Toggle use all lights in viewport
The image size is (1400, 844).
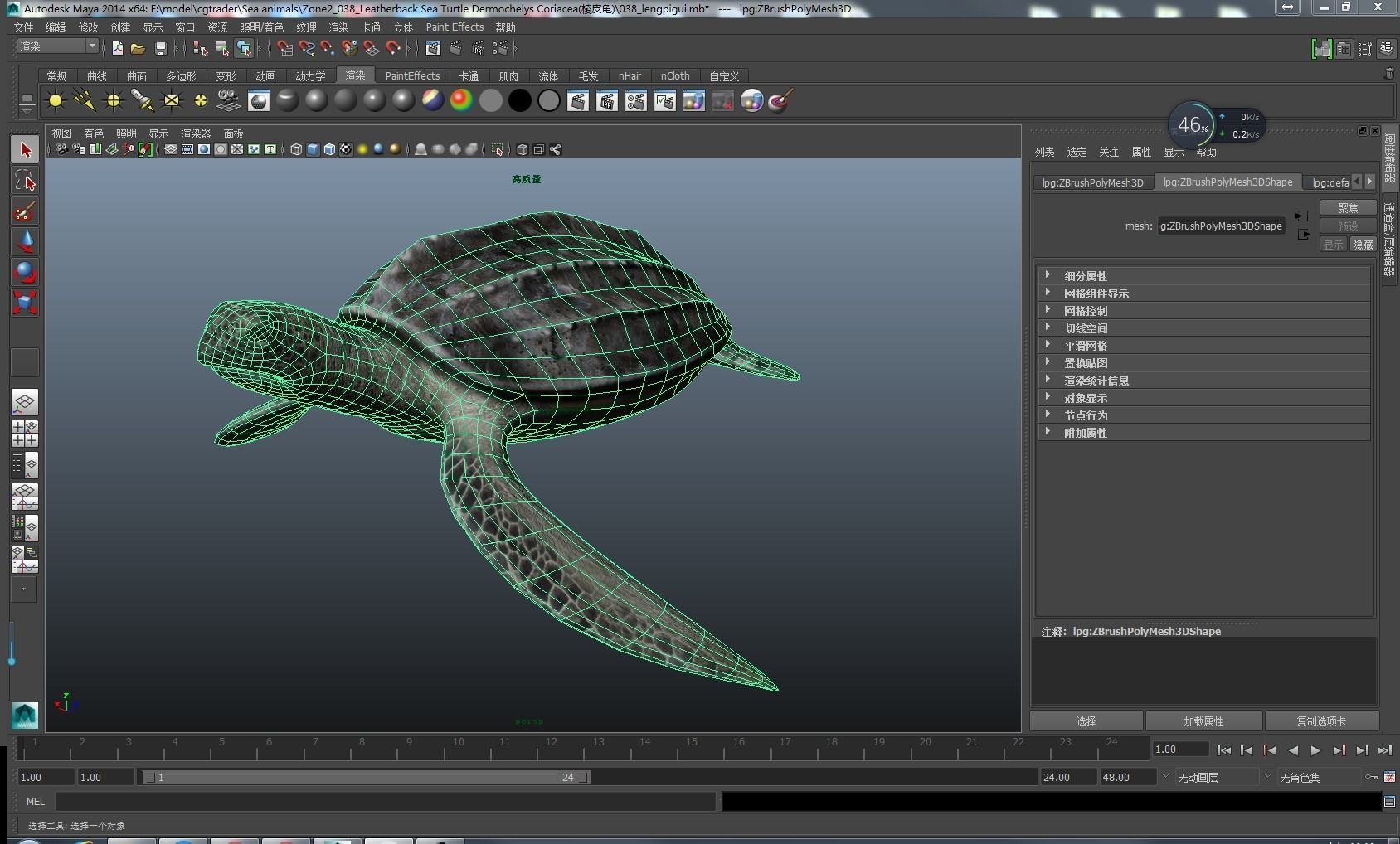tap(362, 149)
